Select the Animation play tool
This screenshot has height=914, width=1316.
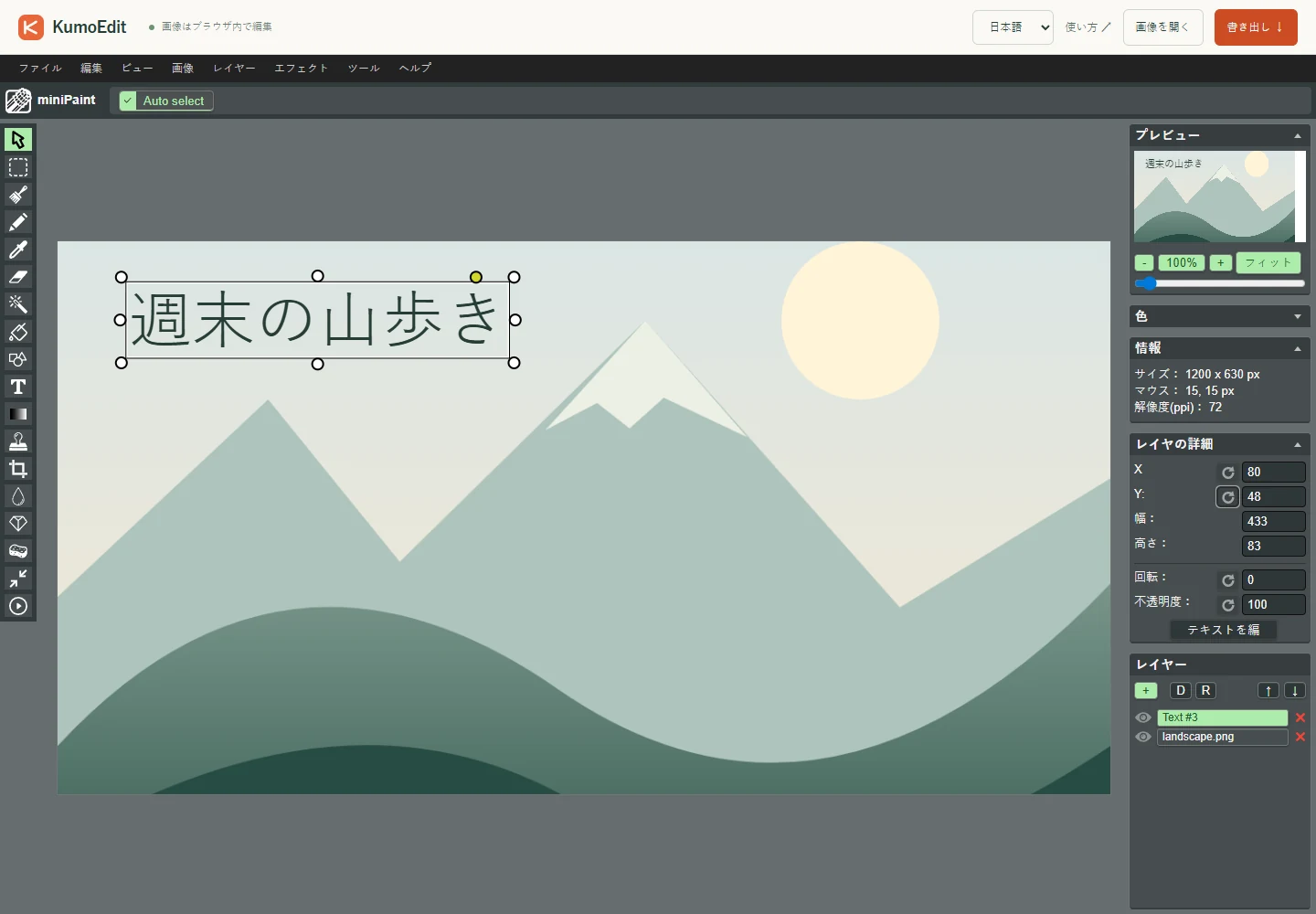pos(18,606)
